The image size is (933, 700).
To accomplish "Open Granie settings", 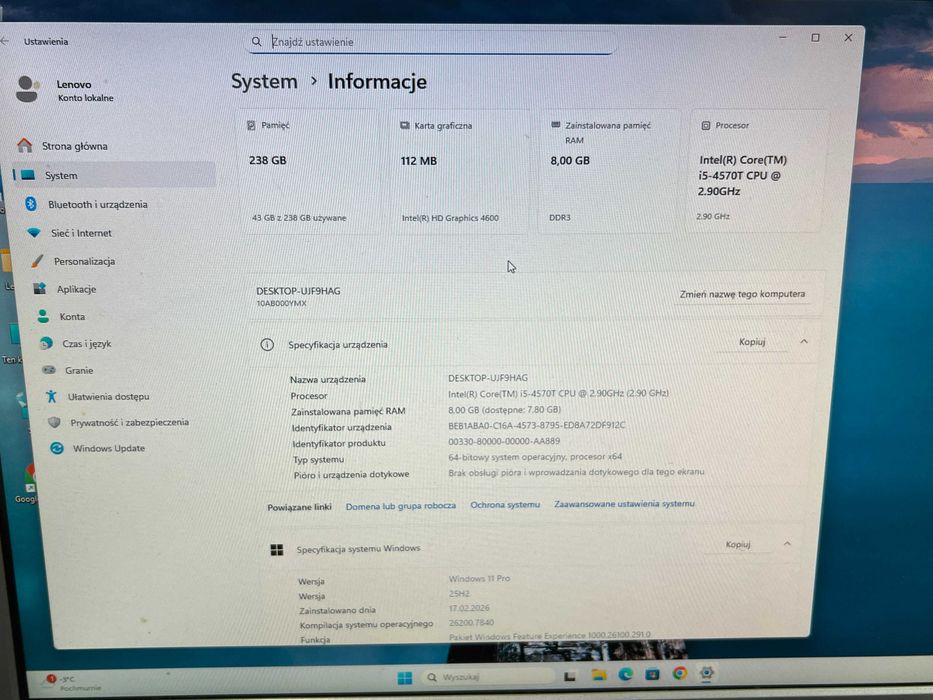I will [79, 370].
